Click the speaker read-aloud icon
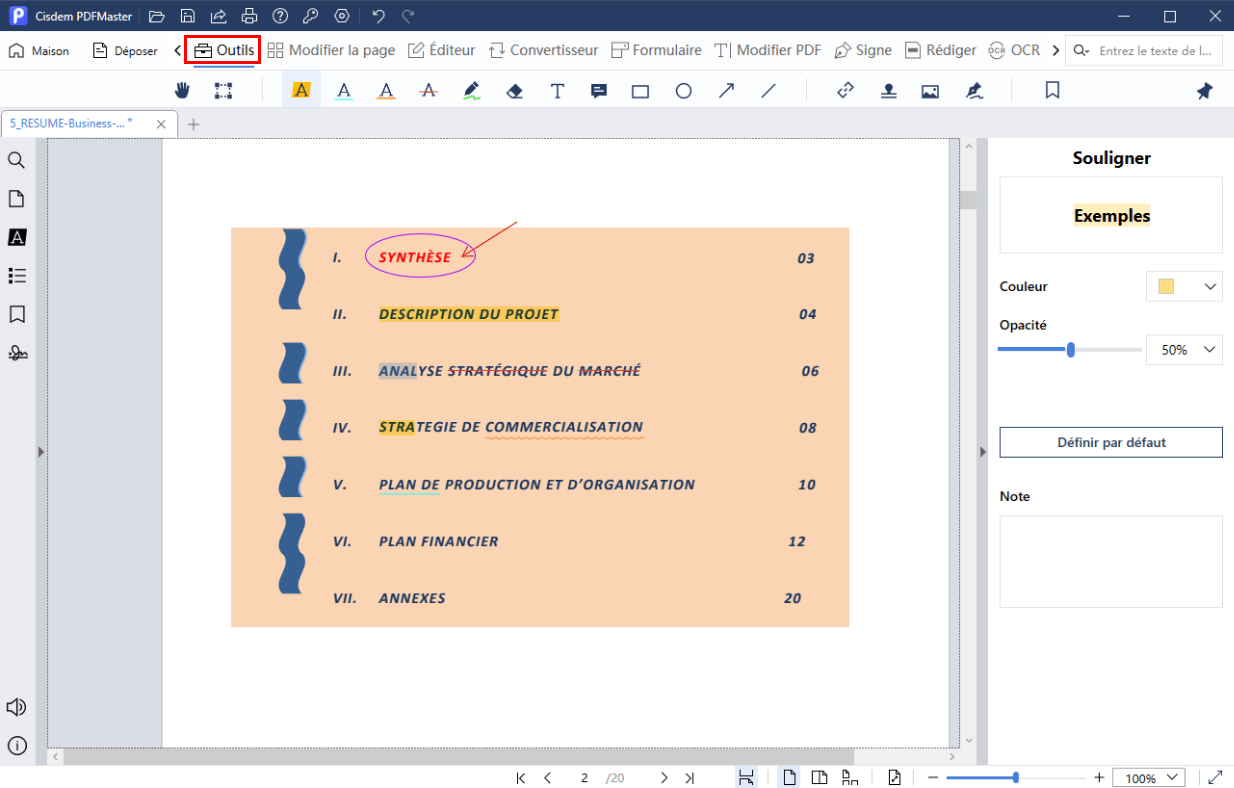 pyautogui.click(x=16, y=707)
